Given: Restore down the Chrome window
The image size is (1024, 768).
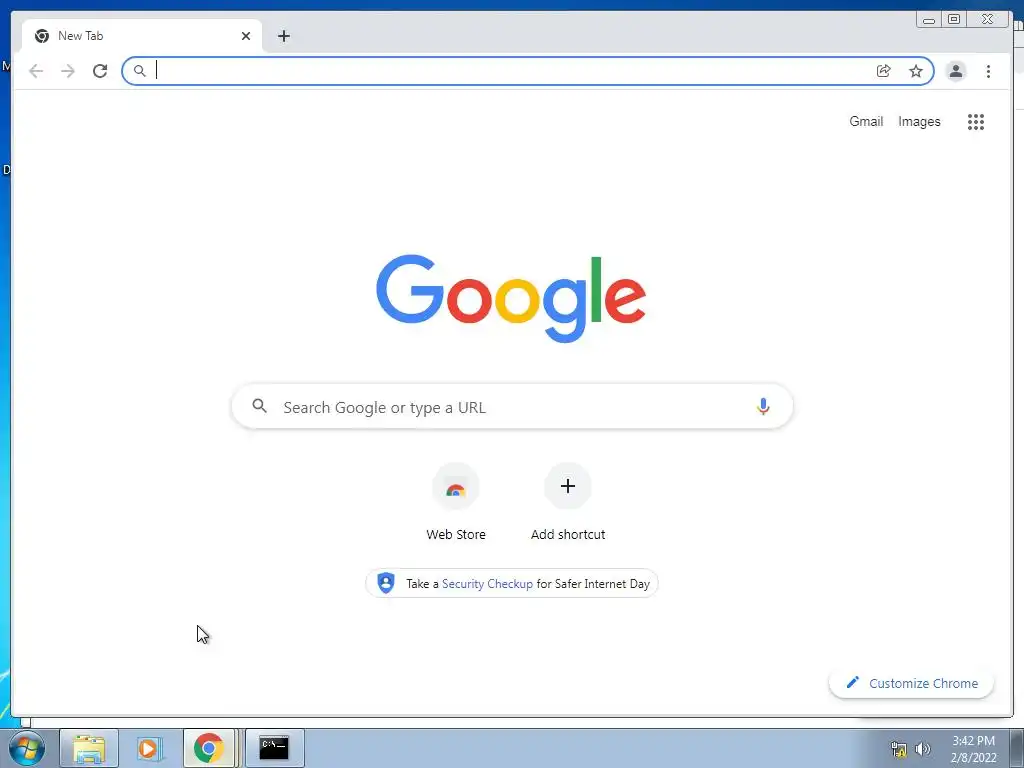Looking at the screenshot, I should [954, 20].
